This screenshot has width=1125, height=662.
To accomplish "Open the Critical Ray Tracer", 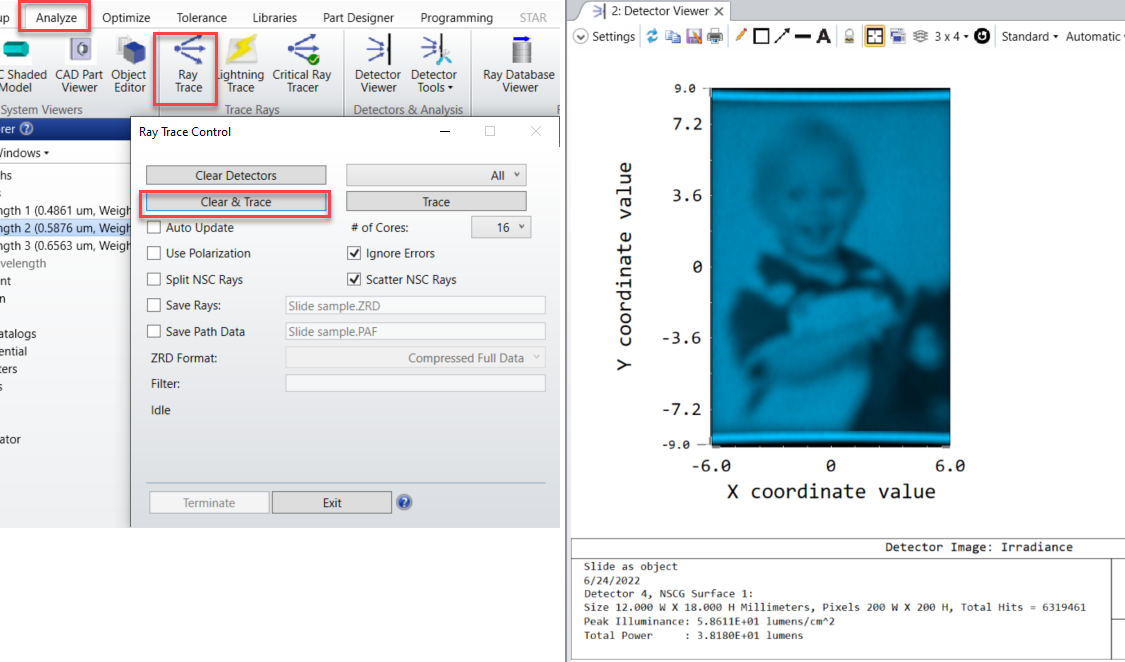I will [x=302, y=67].
